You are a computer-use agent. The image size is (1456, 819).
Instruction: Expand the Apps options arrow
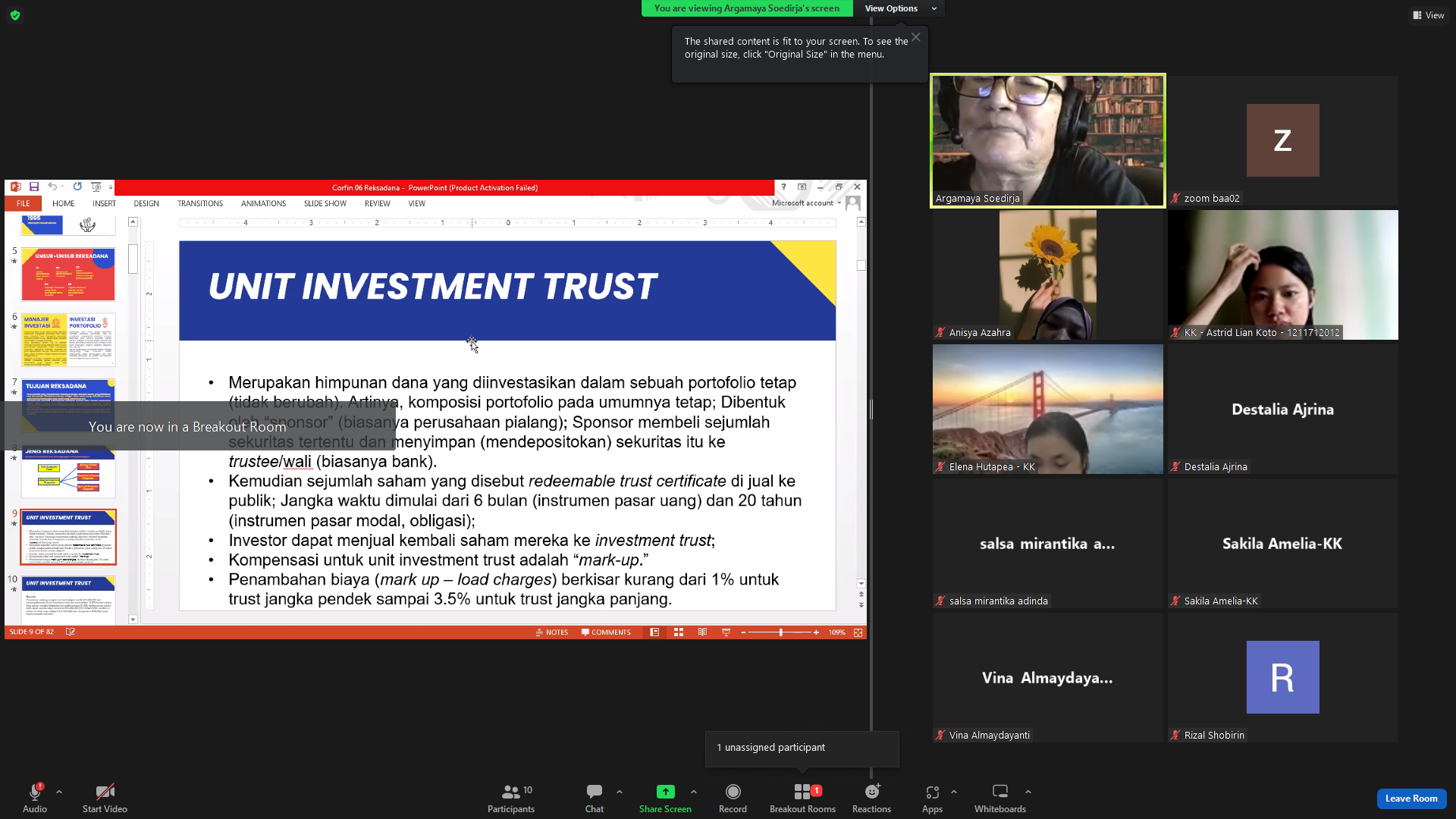(x=954, y=792)
